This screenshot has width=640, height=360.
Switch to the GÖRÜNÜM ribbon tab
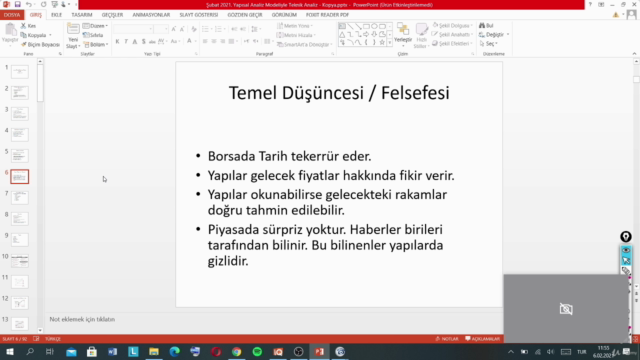pos(284,15)
